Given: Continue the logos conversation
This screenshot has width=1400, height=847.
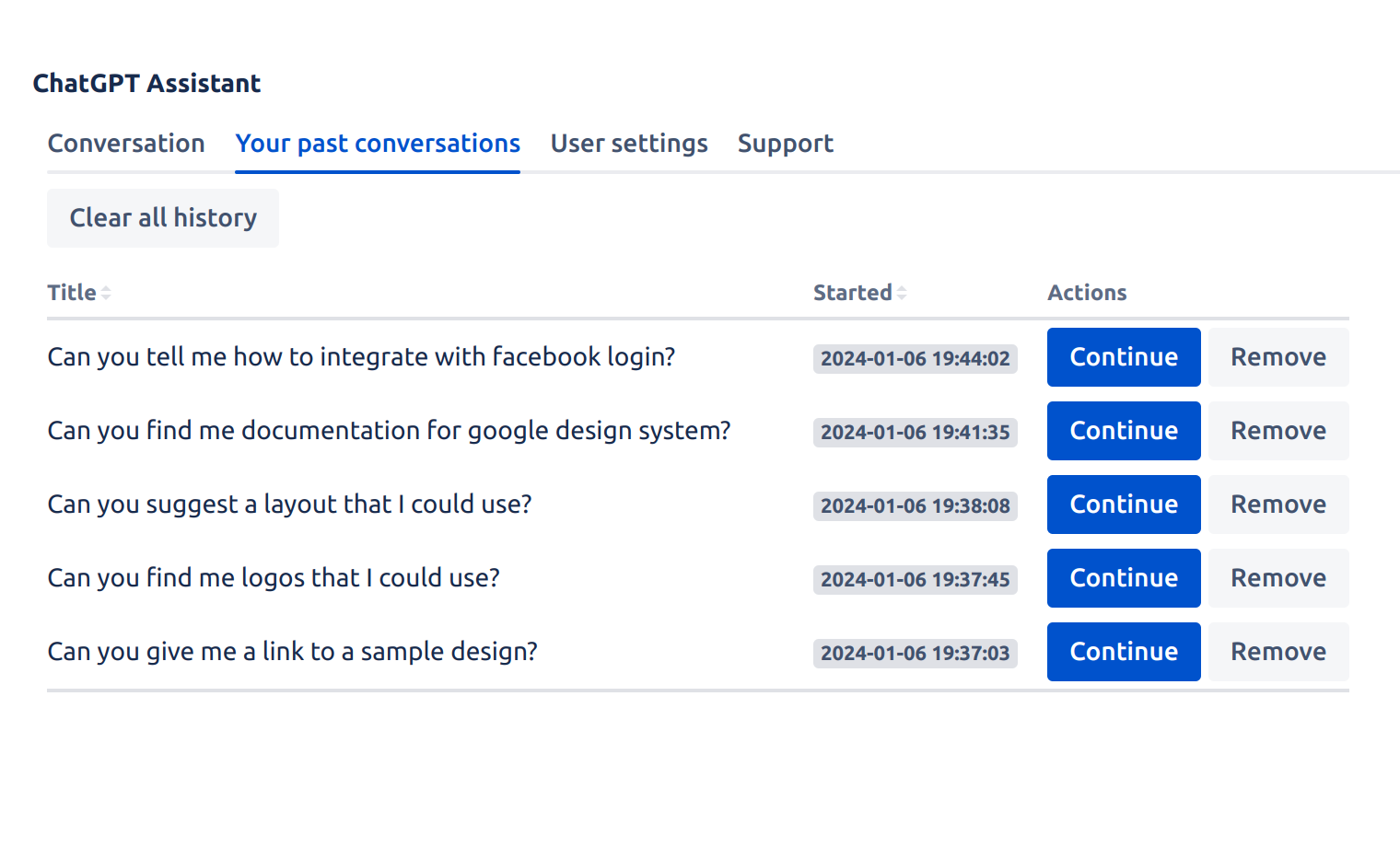Looking at the screenshot, I should click(x=1124, y=578).
